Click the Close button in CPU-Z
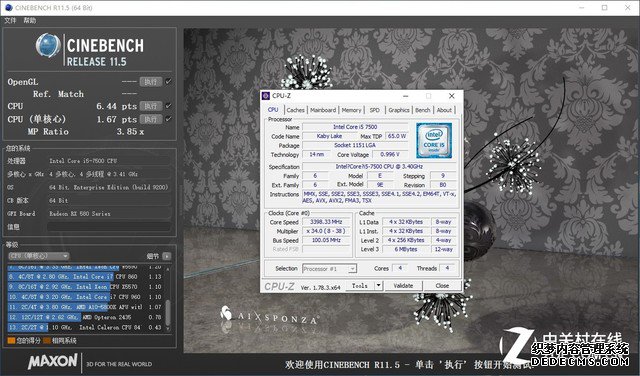This screenshot has height=376, width=640. tap(442, 286)
